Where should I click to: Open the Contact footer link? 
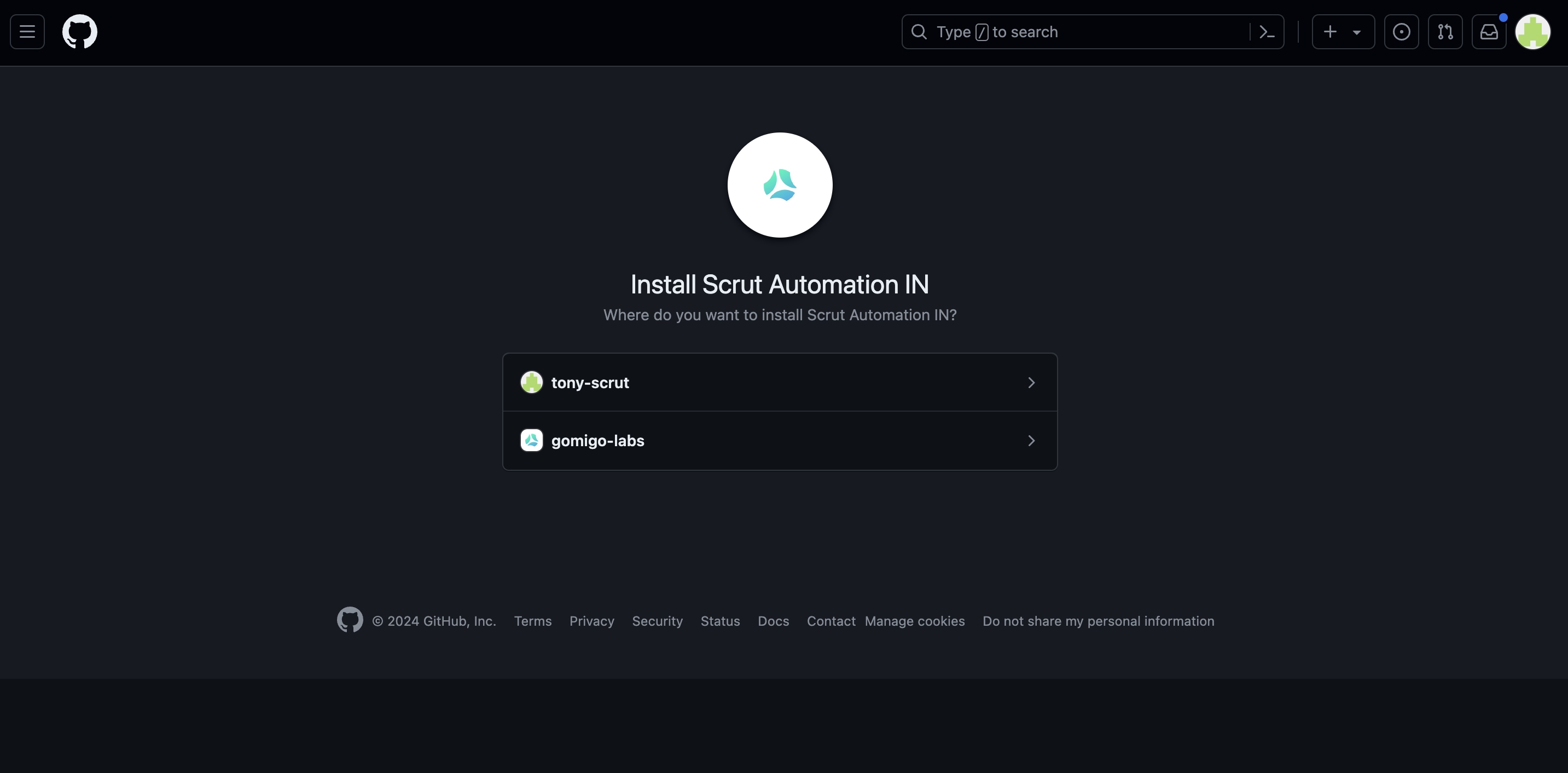point(831,621)
